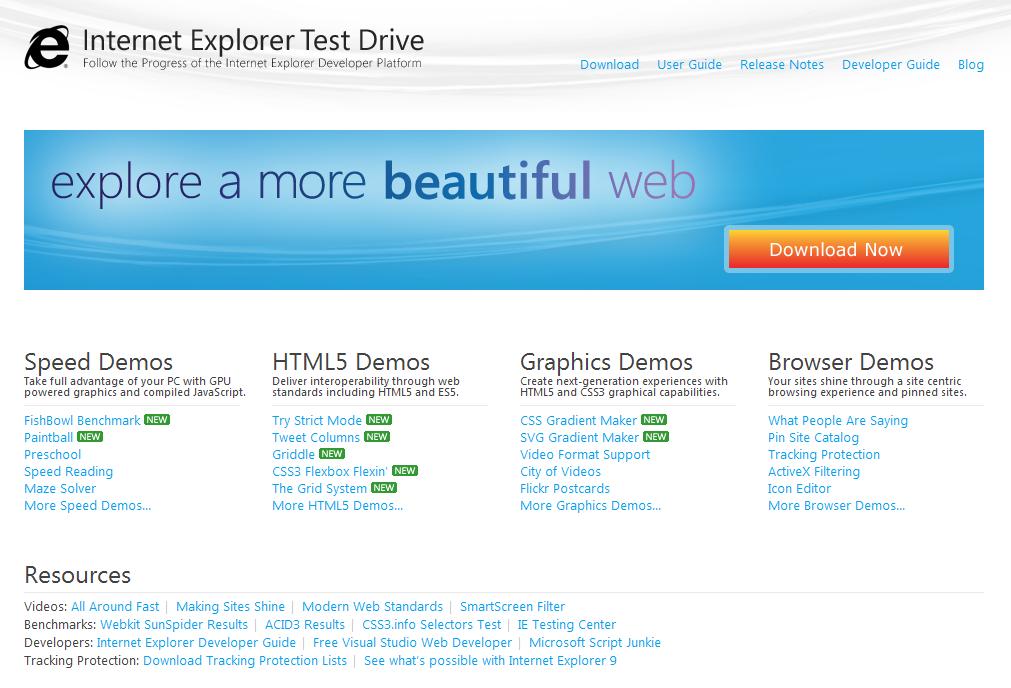Click the Graphics Demos heading
This screenshot has height=688, width=1011.
607,362
